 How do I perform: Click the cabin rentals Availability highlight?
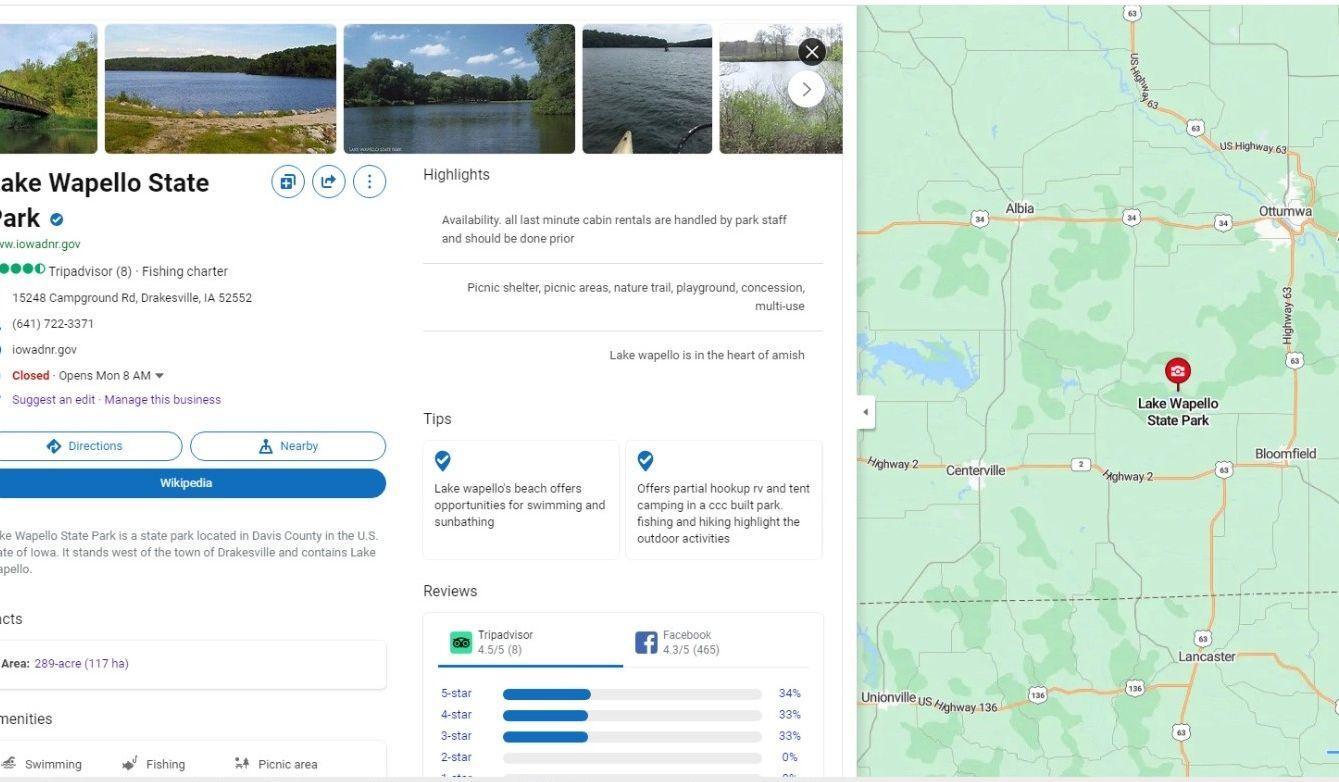click(x=614, y=229)
